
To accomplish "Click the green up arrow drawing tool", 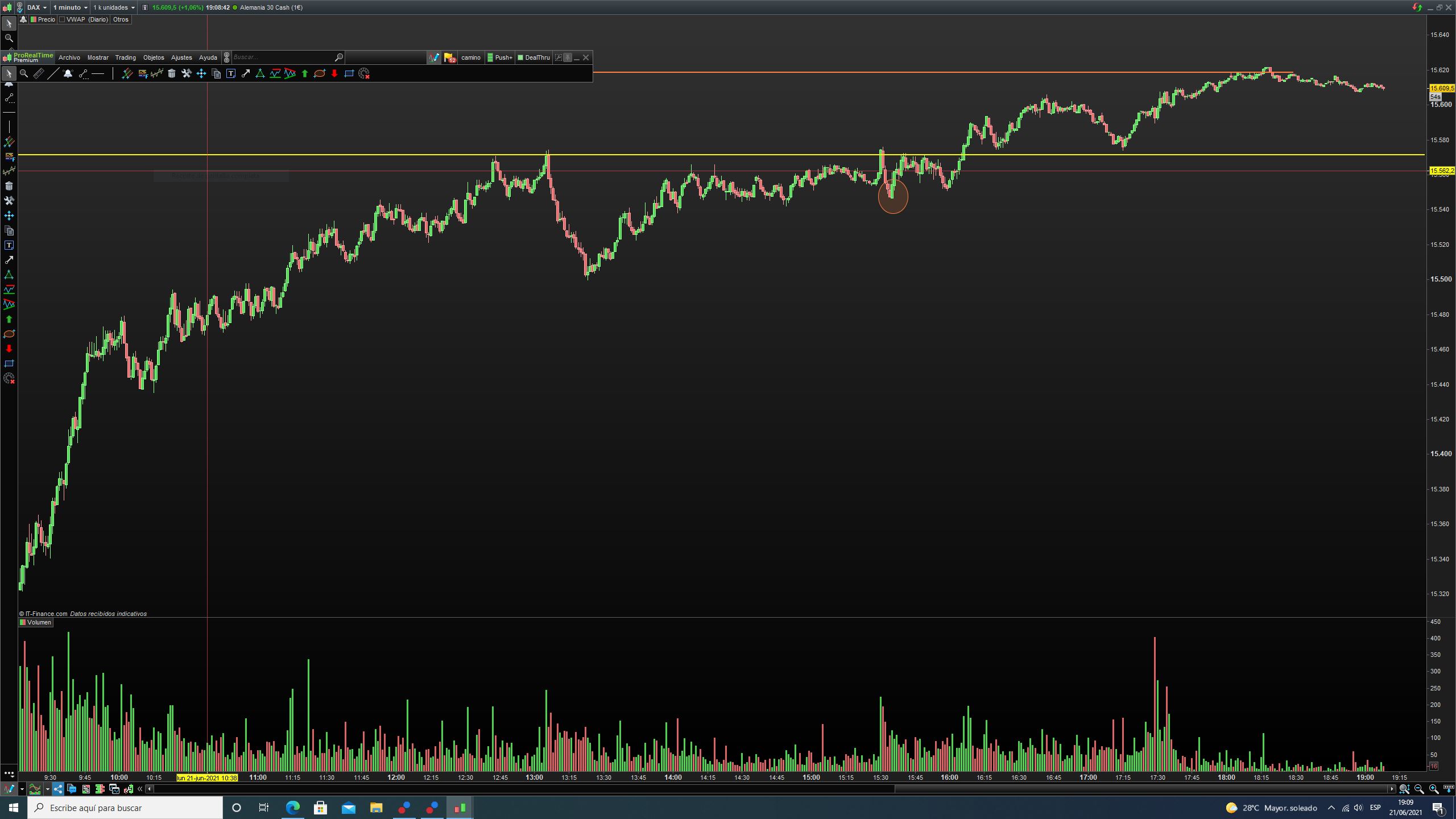I will point(305,73).
